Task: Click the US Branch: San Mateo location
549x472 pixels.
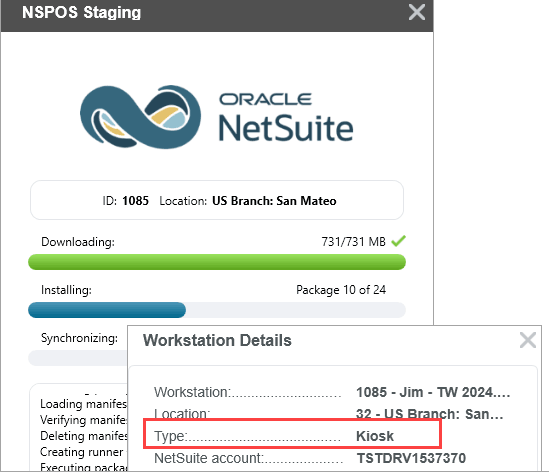Action: pos(274,201)
